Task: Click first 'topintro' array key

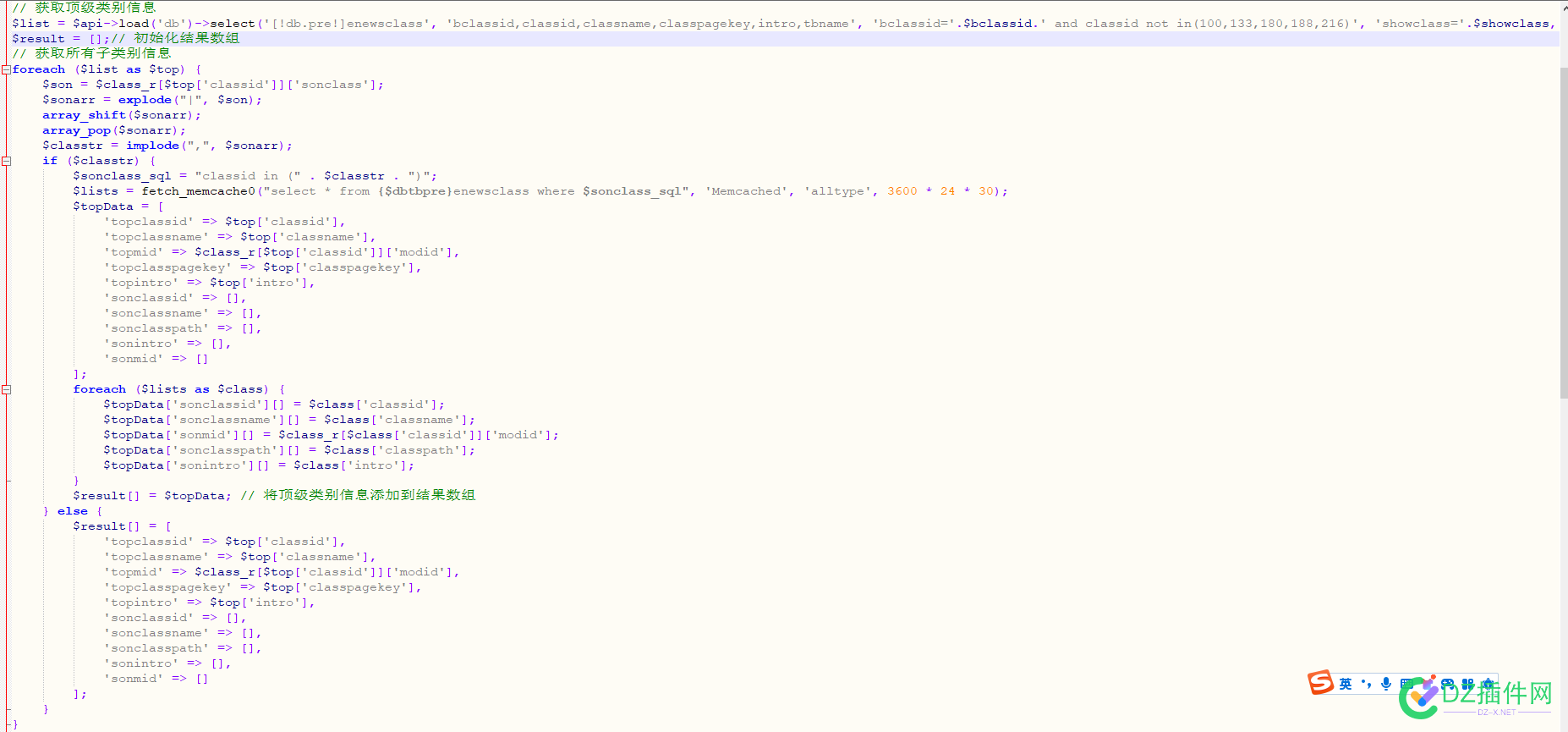Action: coord(141,283)
